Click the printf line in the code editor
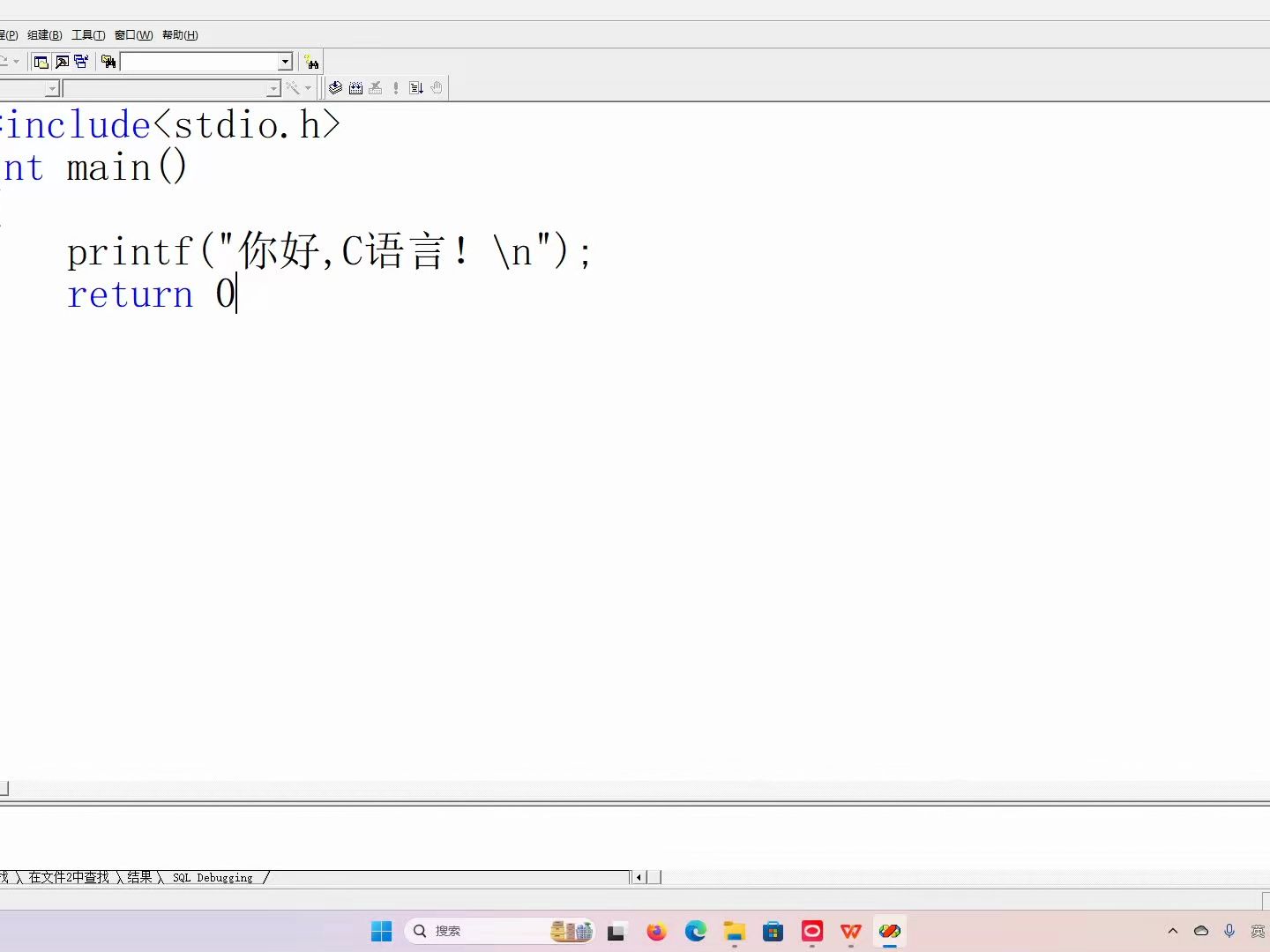The width and height of the screenshot is (1270, 952). pyautogui.click(x=330, y=252)
